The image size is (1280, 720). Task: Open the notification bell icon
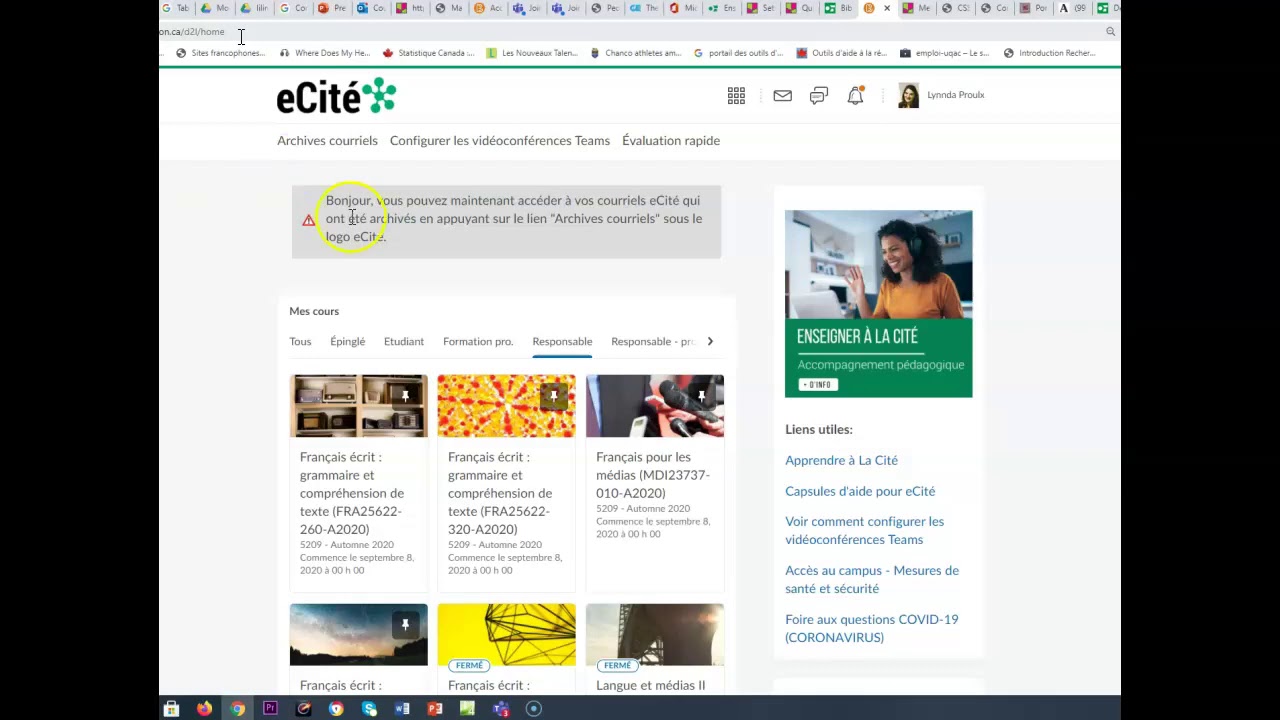point(855,96)
